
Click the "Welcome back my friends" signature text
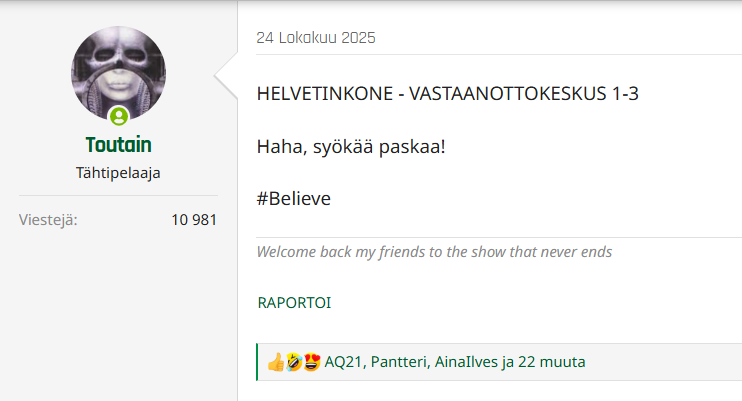click(x=434, y=251)
